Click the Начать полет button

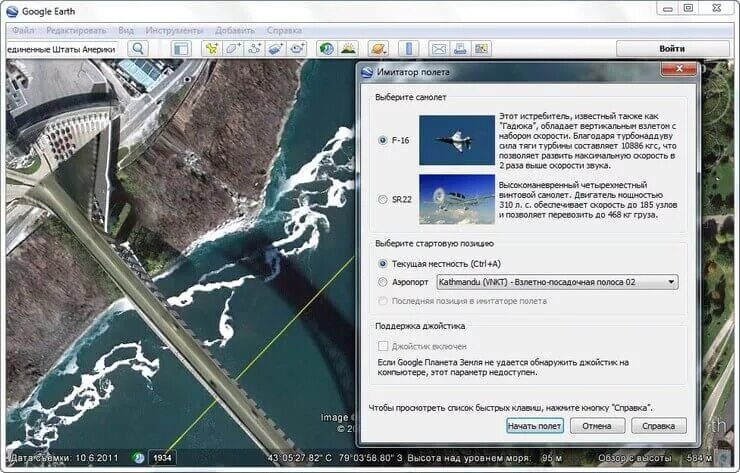coord(535,426)
